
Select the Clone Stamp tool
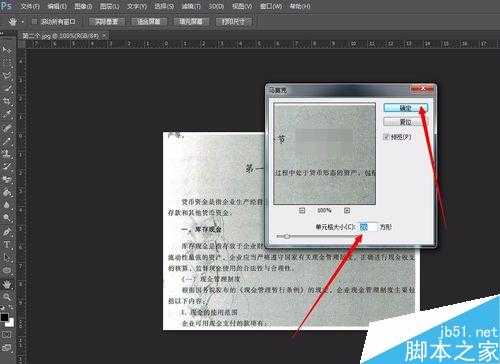(x=7, y=153)
